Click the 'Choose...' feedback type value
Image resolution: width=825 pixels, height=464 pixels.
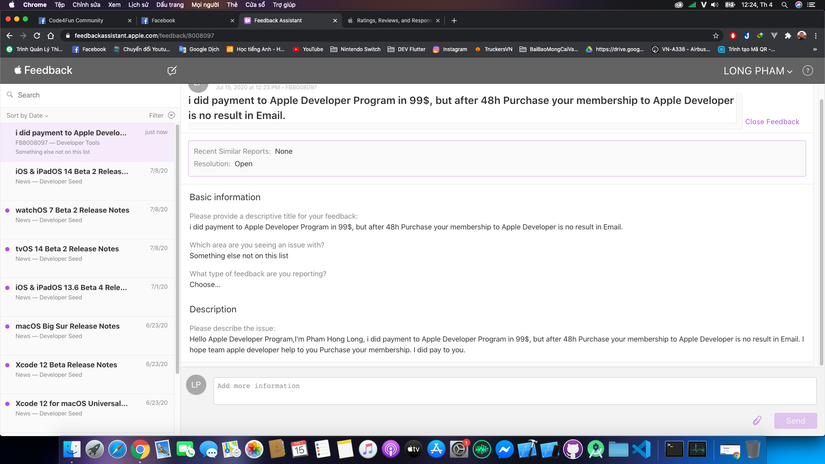[x=205, y=285]
